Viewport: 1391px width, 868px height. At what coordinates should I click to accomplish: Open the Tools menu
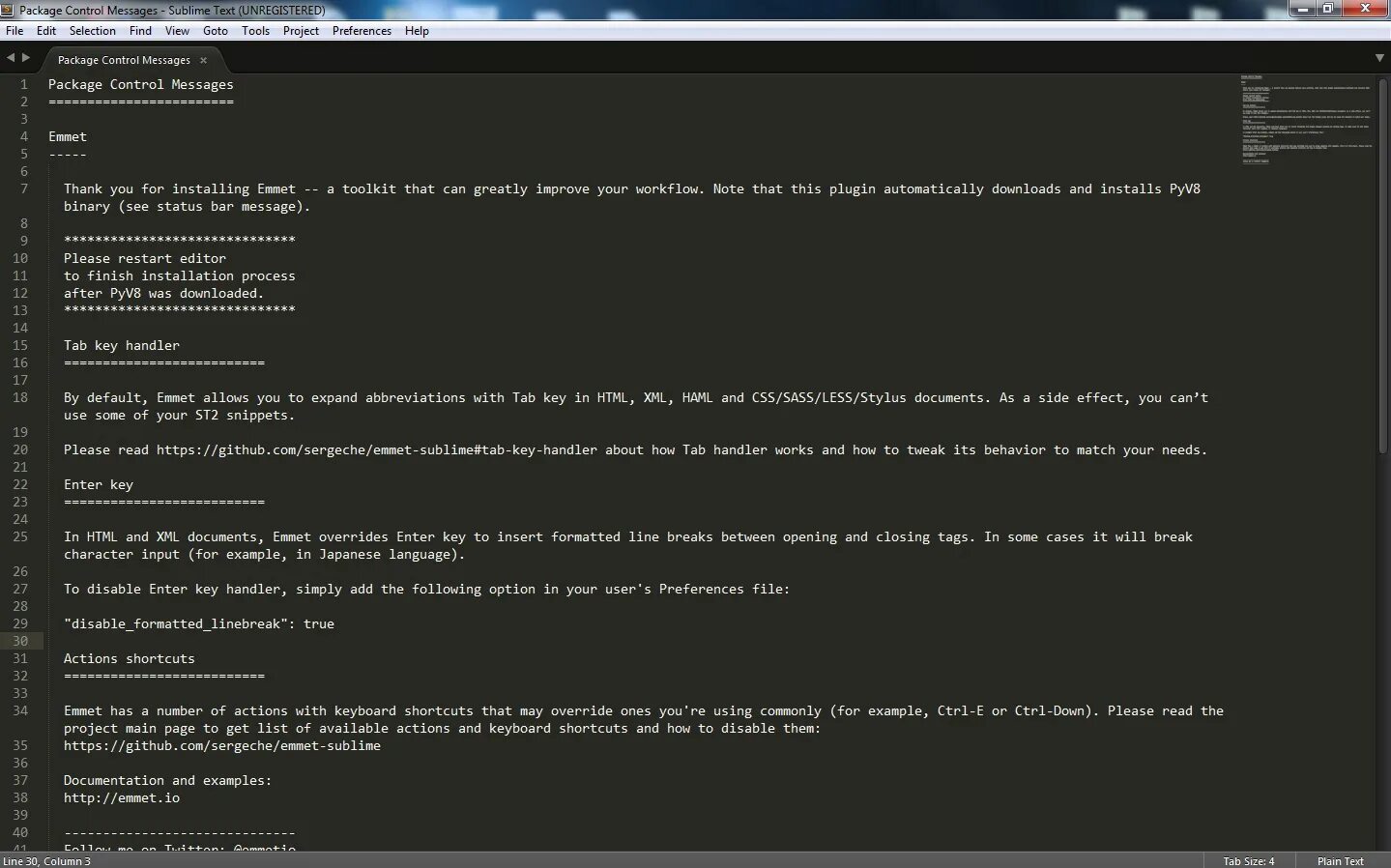[255, 31]
